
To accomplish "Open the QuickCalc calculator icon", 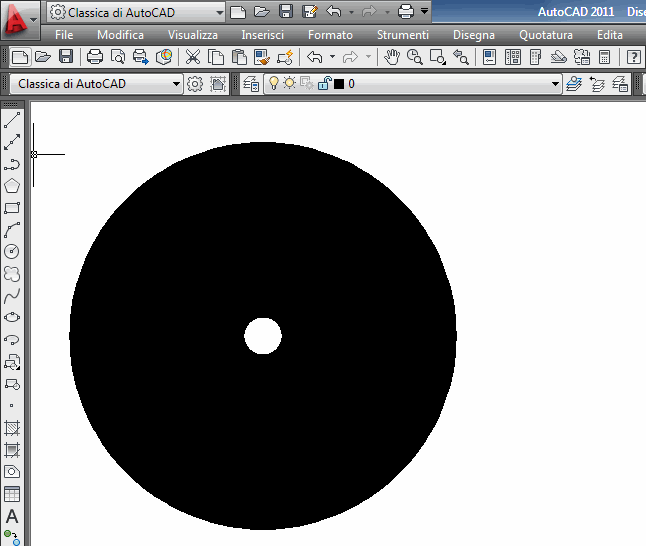I will [604, 57].
